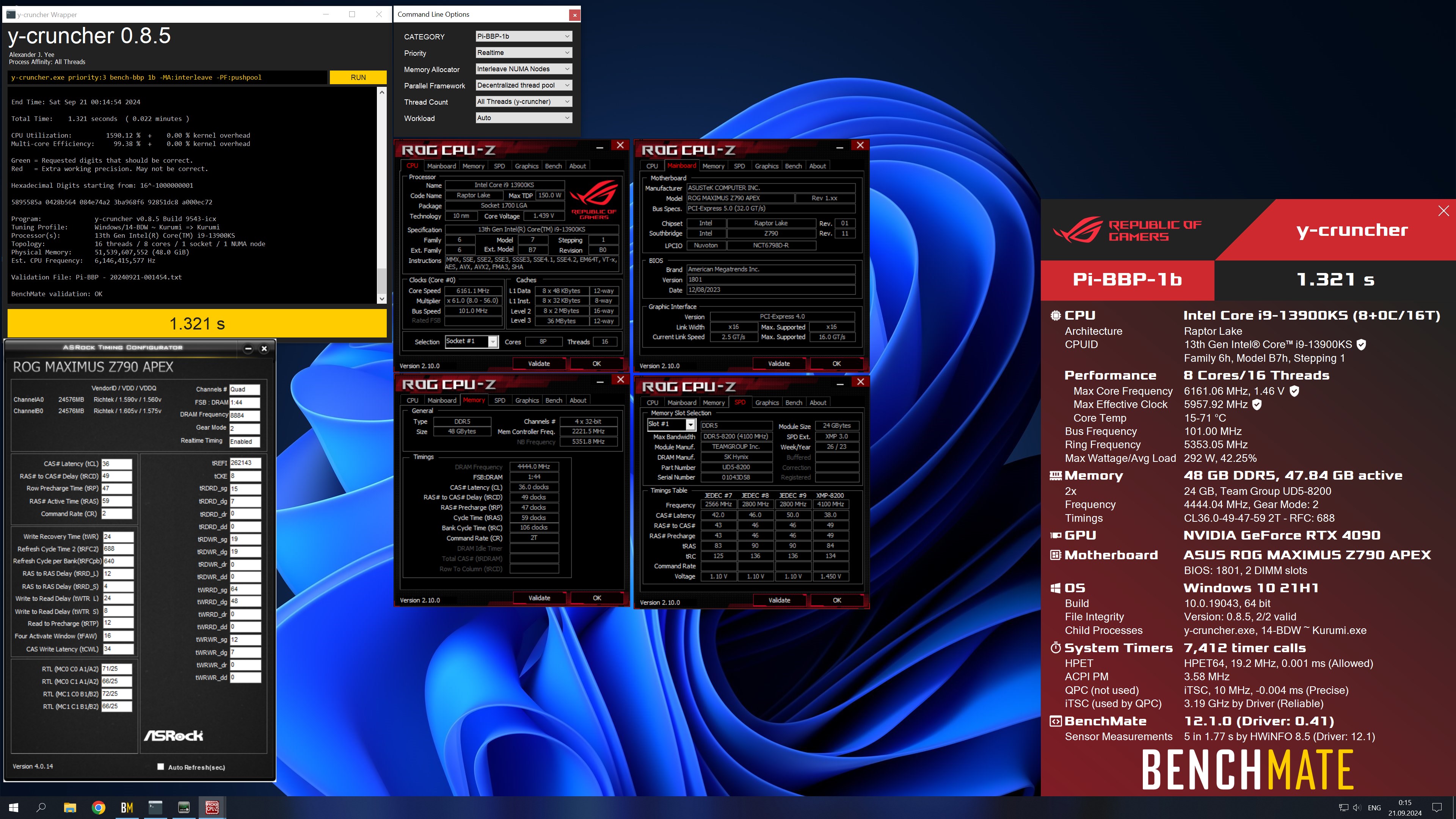Click Validate in the CPU-Z CPU window
This screenshot has width=1456, height=819.
click(x=539, y=364)
